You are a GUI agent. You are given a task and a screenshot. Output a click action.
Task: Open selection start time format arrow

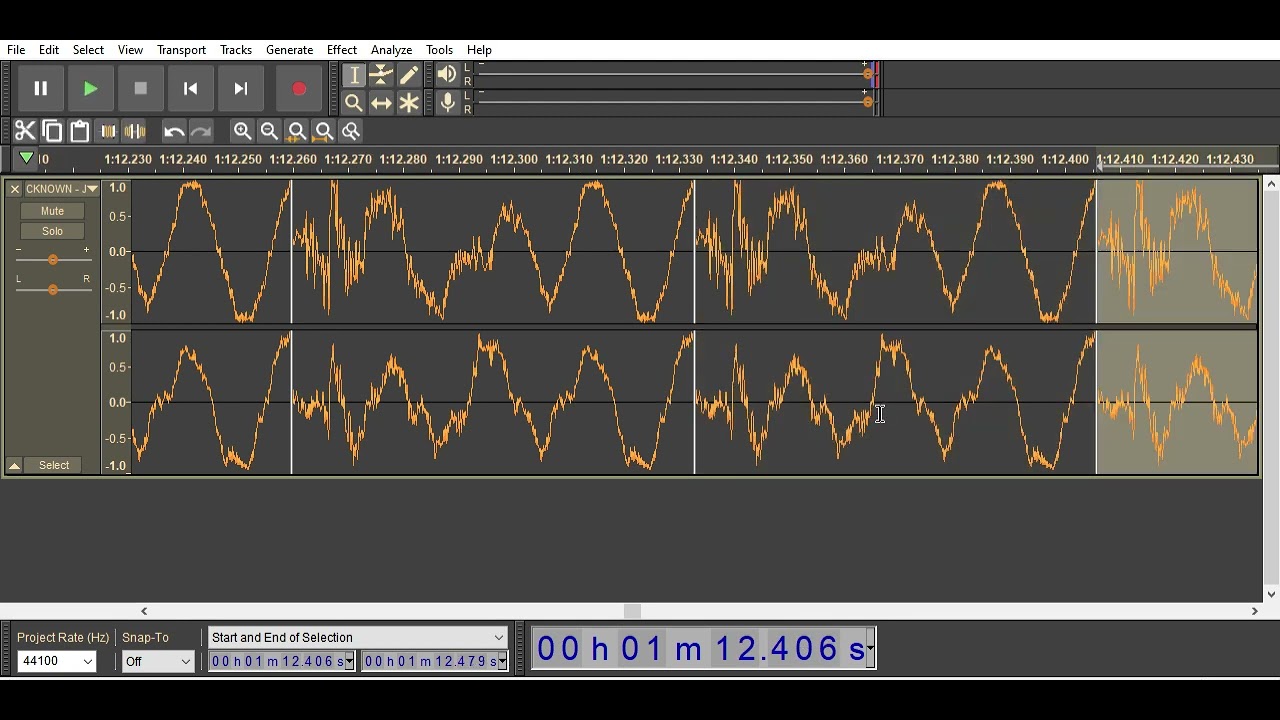coord(349,662)
